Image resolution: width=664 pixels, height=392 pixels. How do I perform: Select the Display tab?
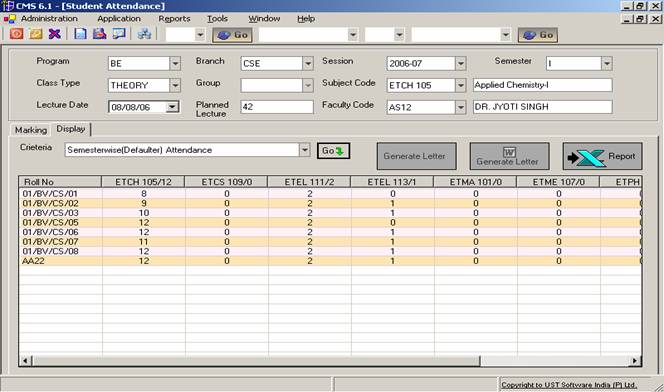(x=71, y=129)
